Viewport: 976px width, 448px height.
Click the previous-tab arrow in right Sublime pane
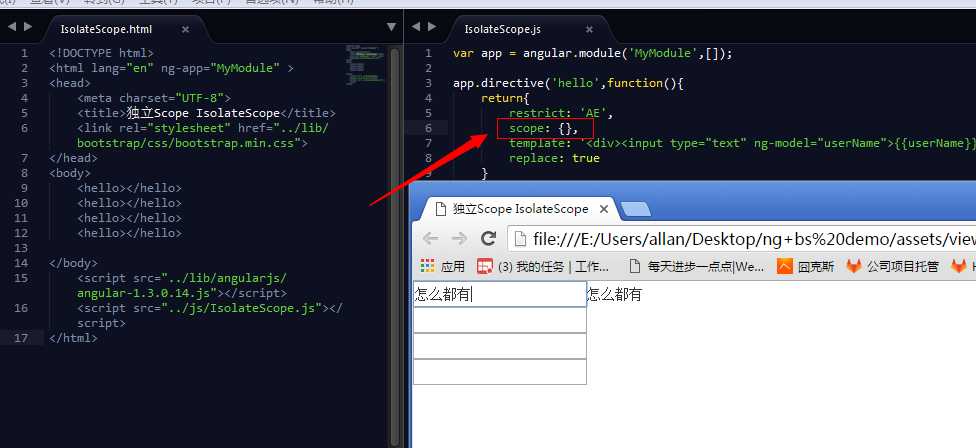(416, 27)
